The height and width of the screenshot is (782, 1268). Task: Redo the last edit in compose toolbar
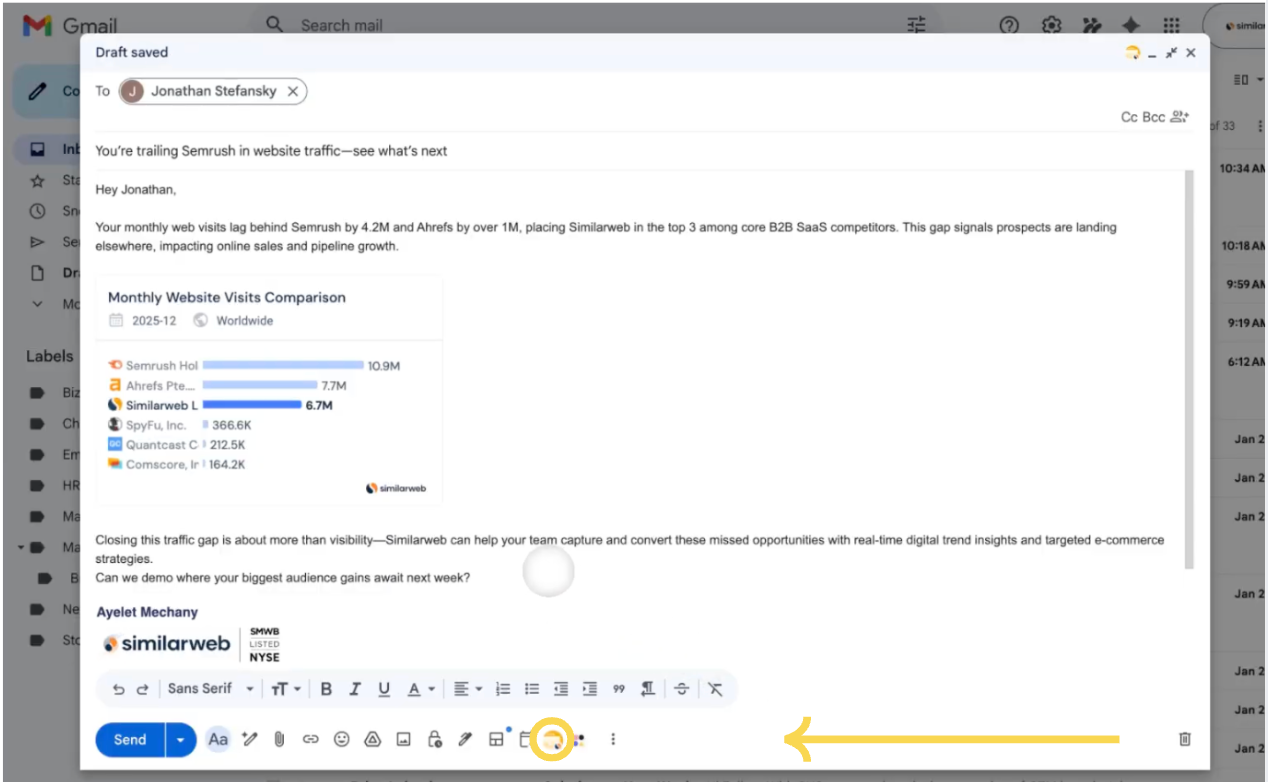click(142, 689)
